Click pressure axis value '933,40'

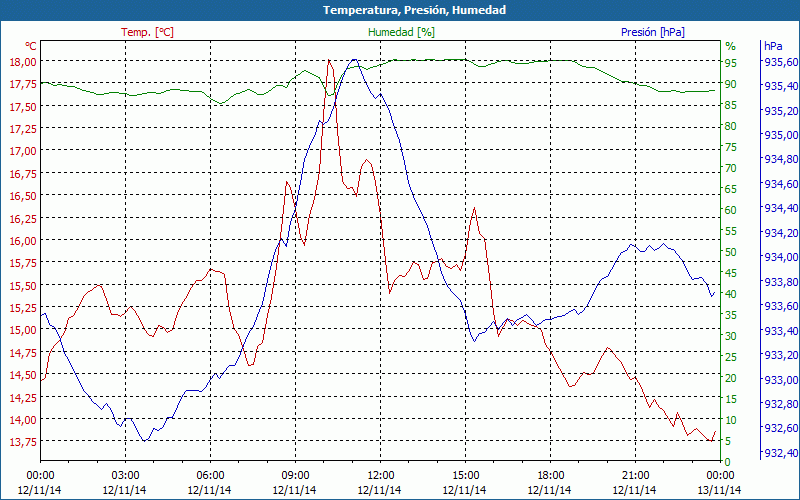[781, 331]
